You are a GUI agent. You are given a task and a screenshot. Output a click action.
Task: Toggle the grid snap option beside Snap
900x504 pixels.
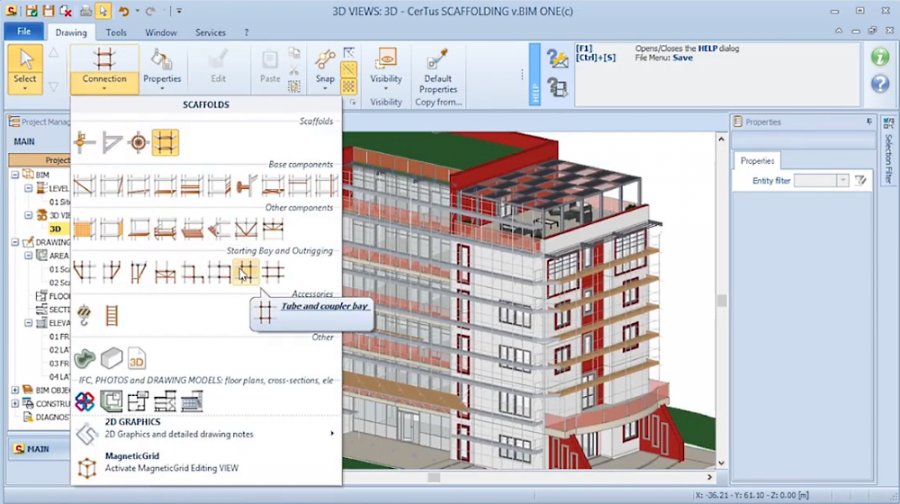[348, 86]
